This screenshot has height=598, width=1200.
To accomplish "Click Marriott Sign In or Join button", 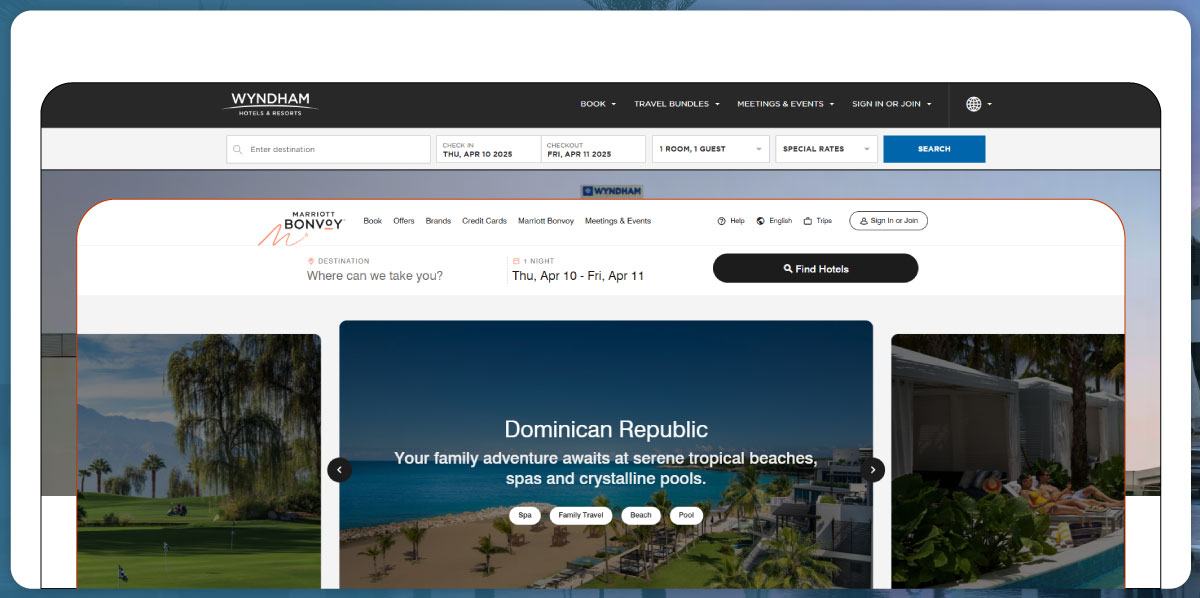I will pos(888,221).
